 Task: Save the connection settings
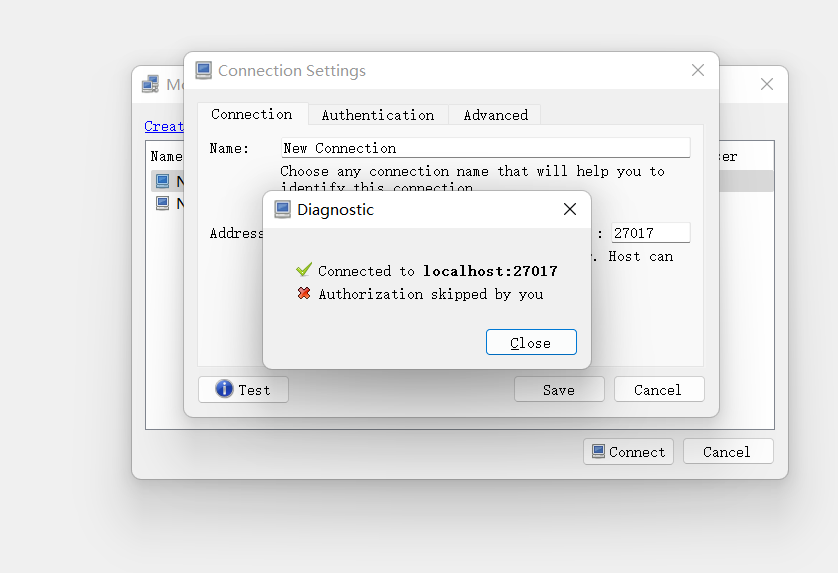click(559, 390)
